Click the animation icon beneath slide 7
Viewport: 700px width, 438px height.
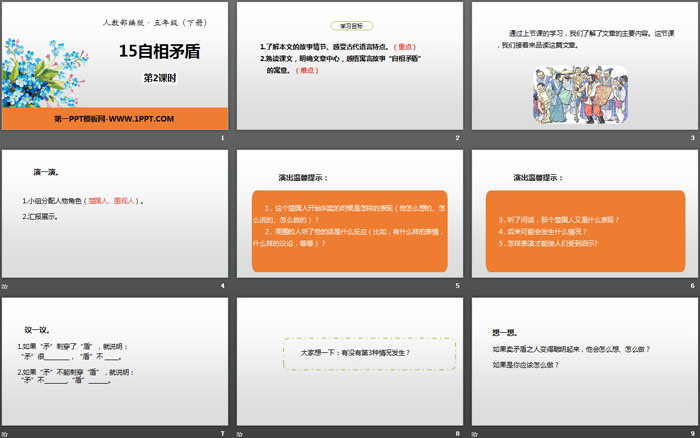coord(5,432)
